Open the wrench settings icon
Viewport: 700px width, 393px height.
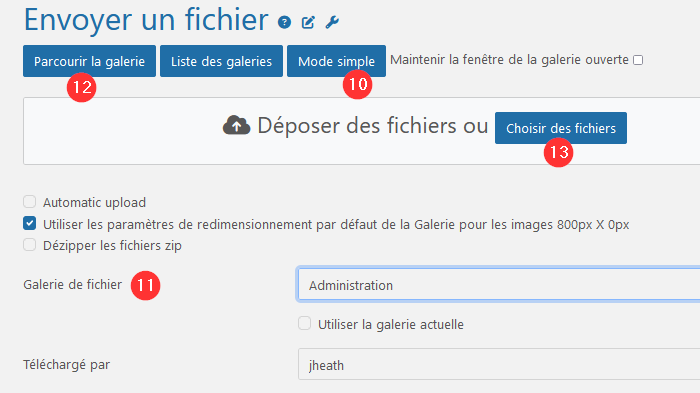click(x=332, y=22)
